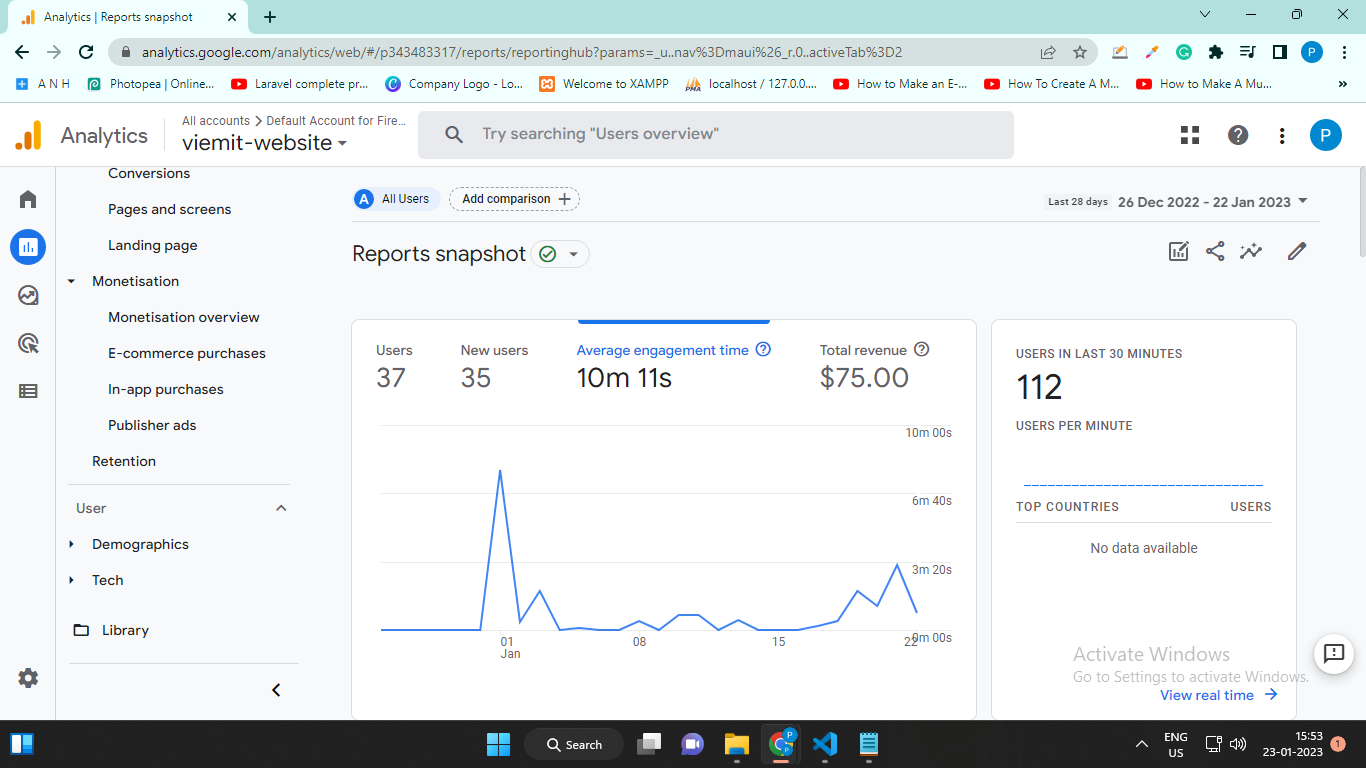Open the Home icon in left rail
This screenshot has width=1366, height=768.
(28, 199)
